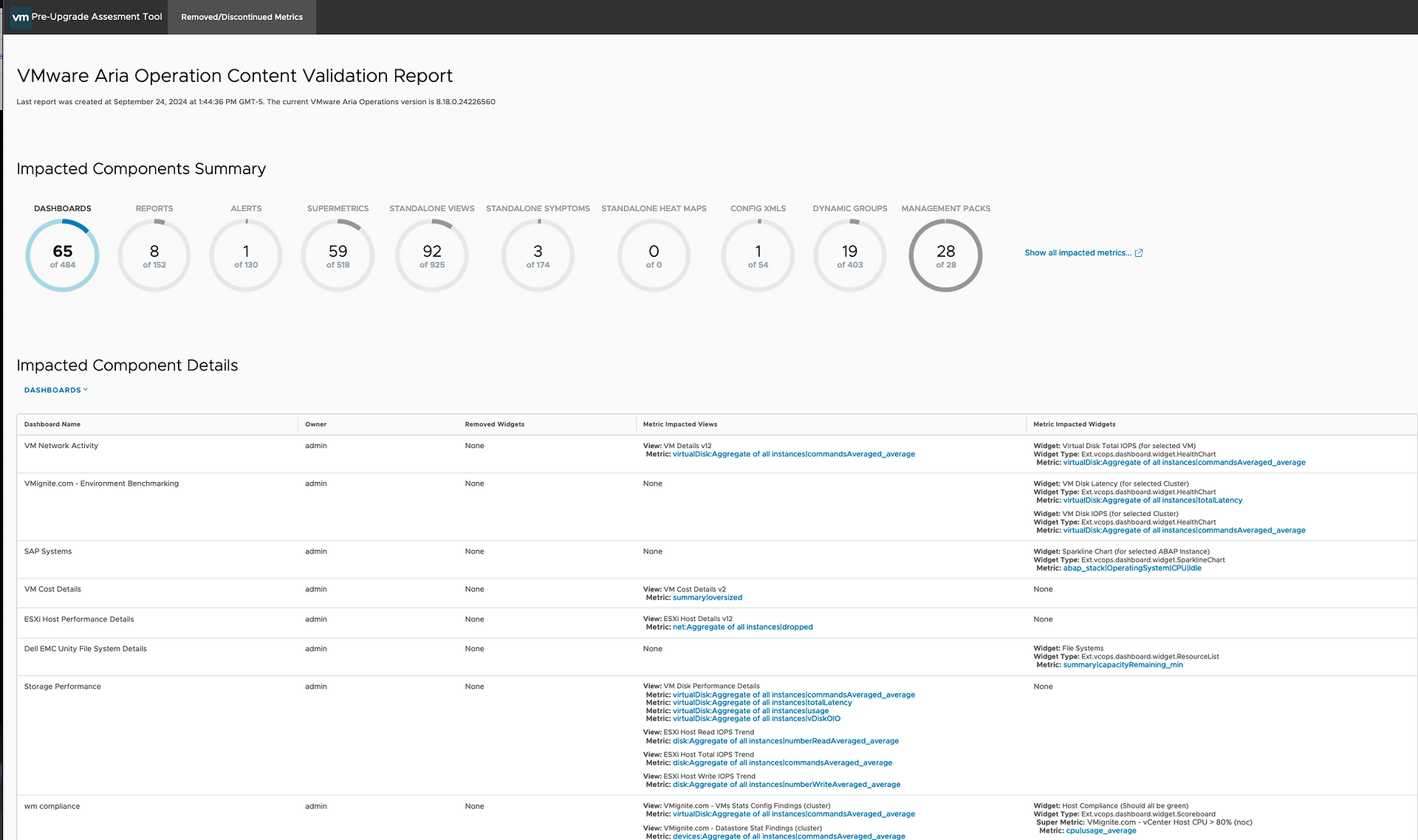The image size is (1418, 840).
Task: Open the metric link under Virtual Disk Total IOPS widget
Action: coord(1184,463)
